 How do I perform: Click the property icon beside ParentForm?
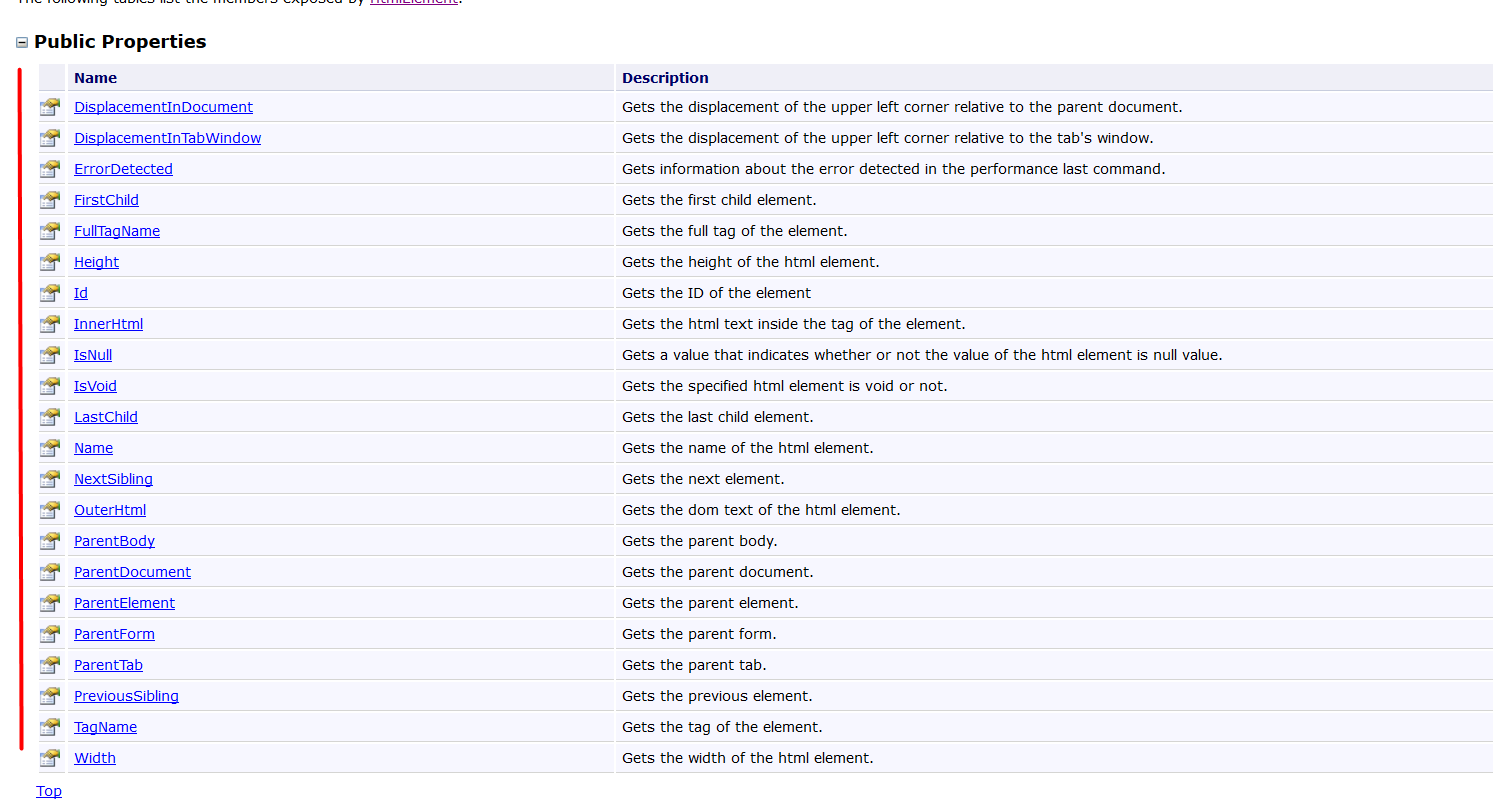pyautogui.click(x=50, y=634)
